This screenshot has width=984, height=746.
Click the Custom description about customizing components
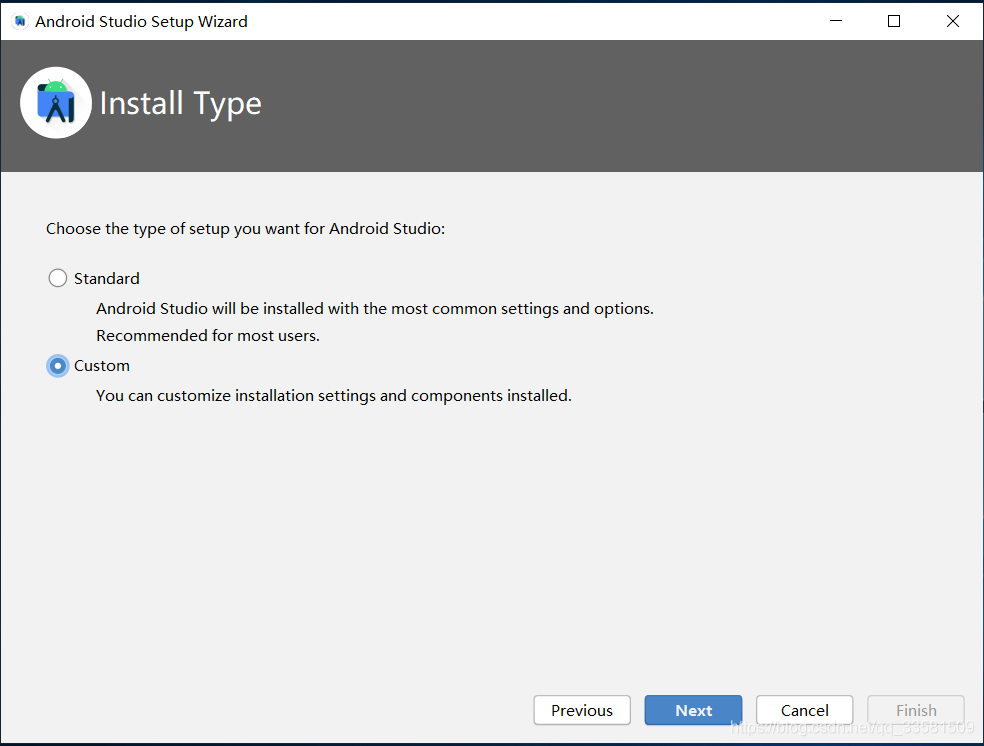335,395
